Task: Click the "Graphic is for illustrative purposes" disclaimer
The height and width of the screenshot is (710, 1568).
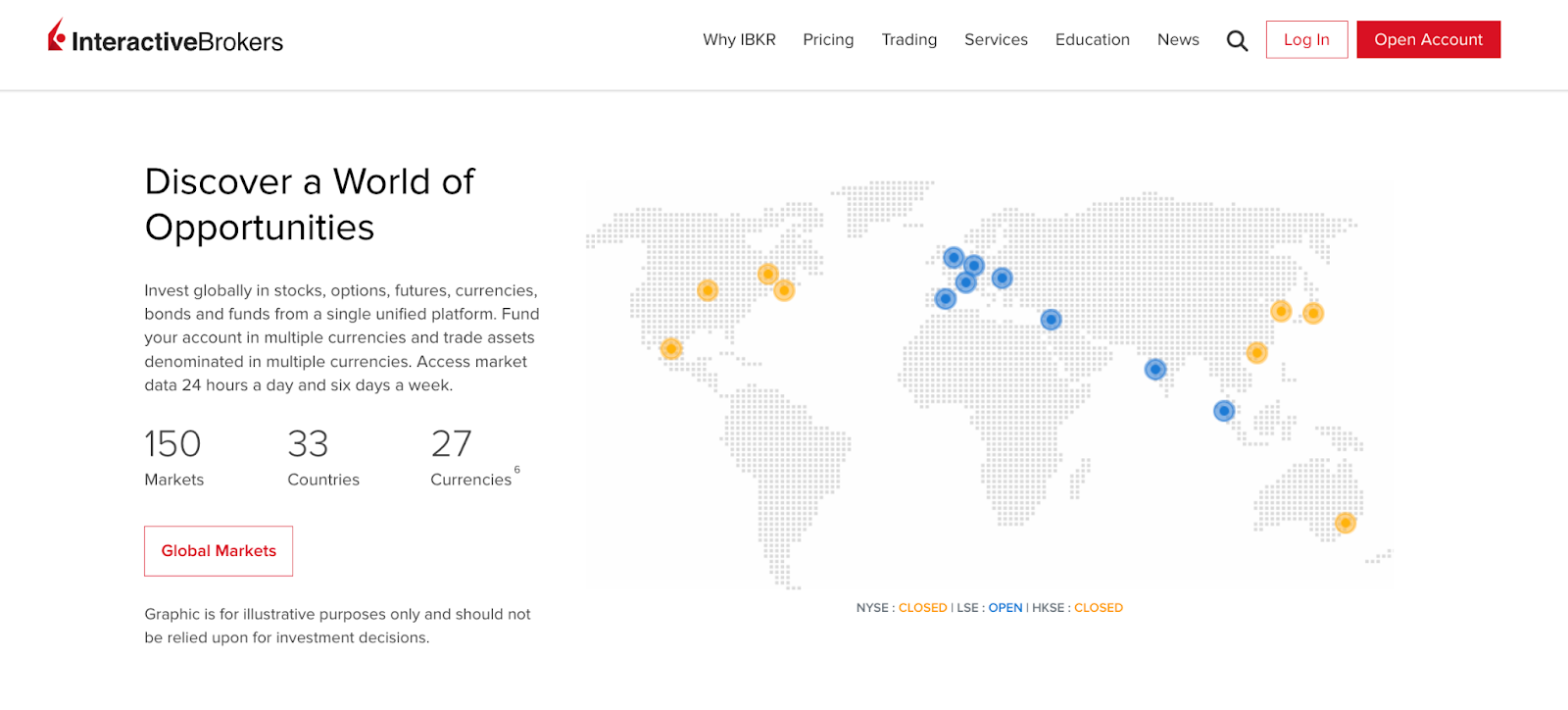Action: [338, 626]
